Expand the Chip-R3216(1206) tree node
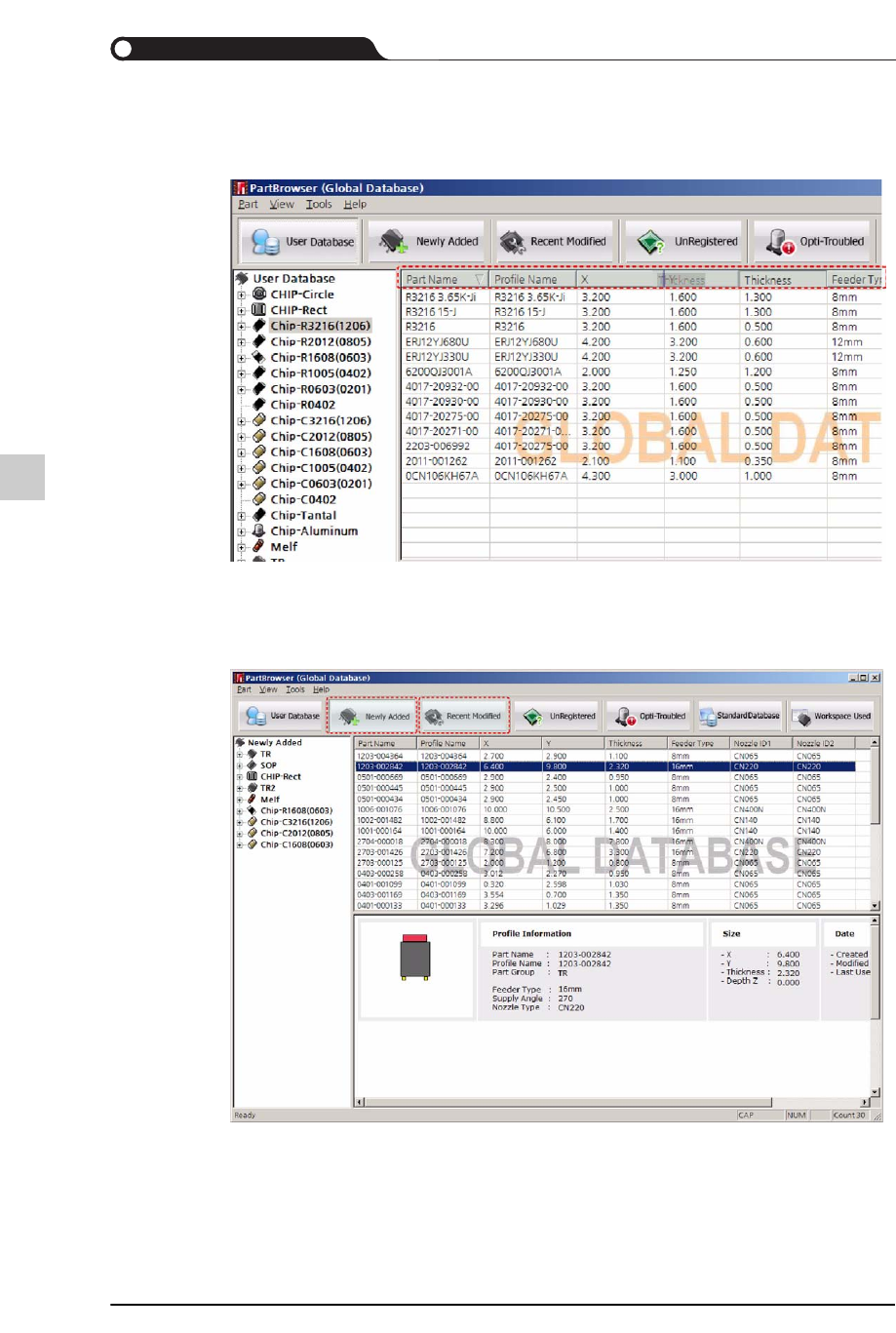Screen dimensions: 896x1333 click(242, 327)
